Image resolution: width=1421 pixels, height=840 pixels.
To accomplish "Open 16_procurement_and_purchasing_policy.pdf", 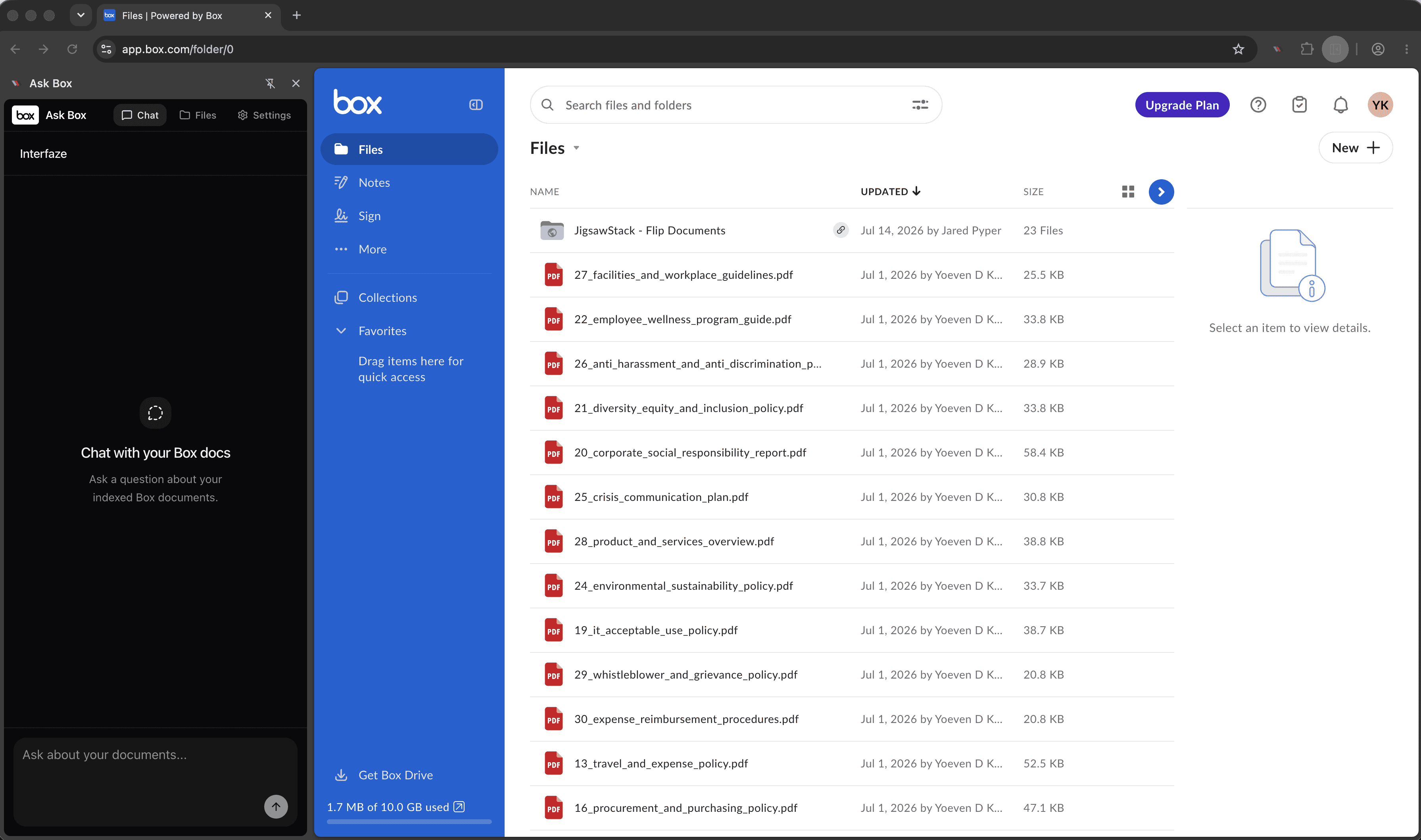I will (x=686, y=808).
